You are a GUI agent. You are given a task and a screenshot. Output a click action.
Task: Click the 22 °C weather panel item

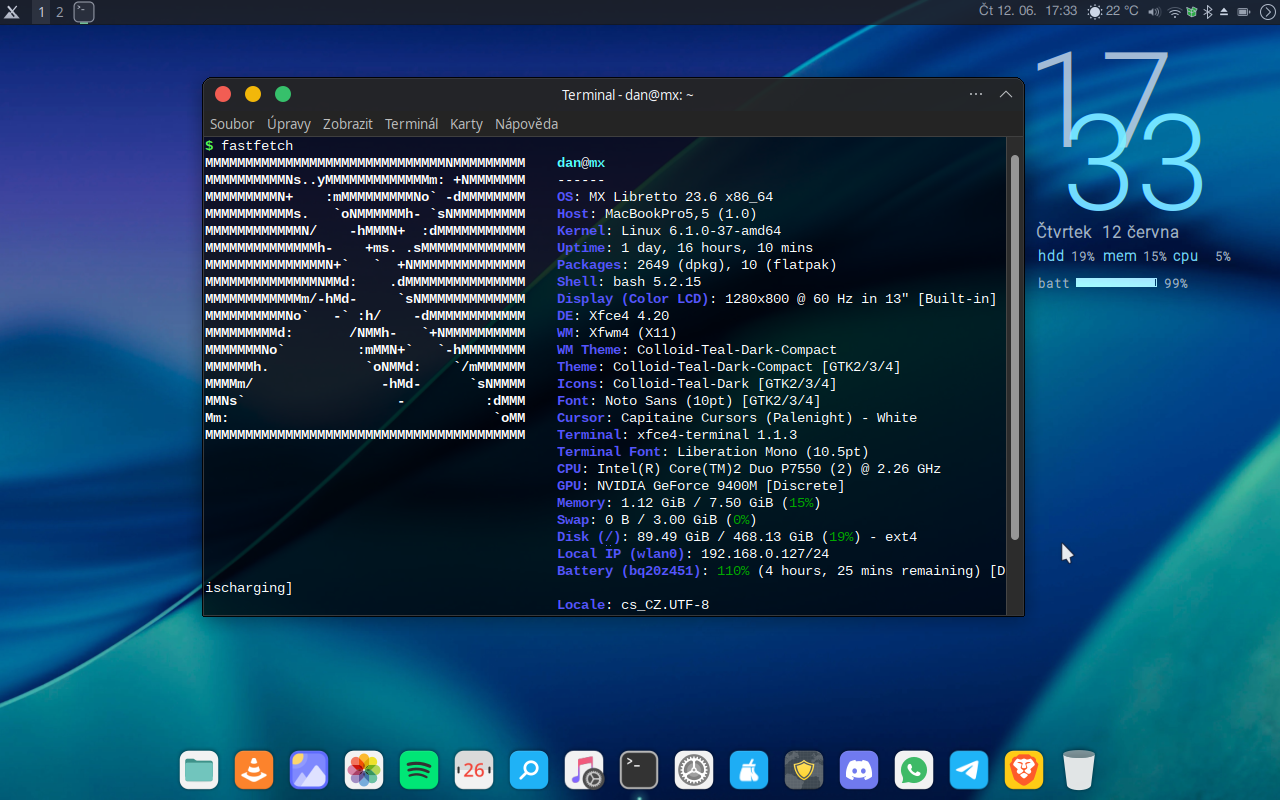[x=1113, y=11]
